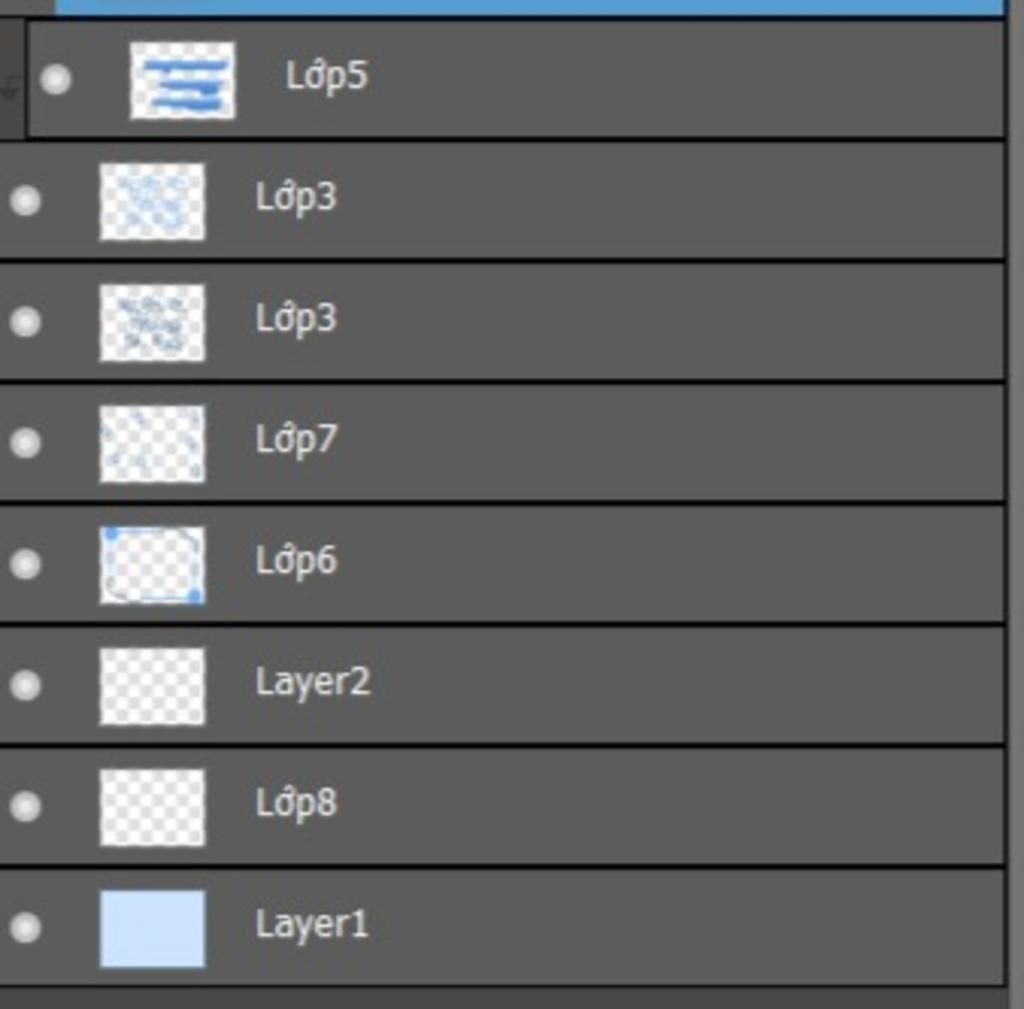Click the Lớp7 layer thumbnail
The width and height of the screenshot is (1024, 1009).
[152, 444]
